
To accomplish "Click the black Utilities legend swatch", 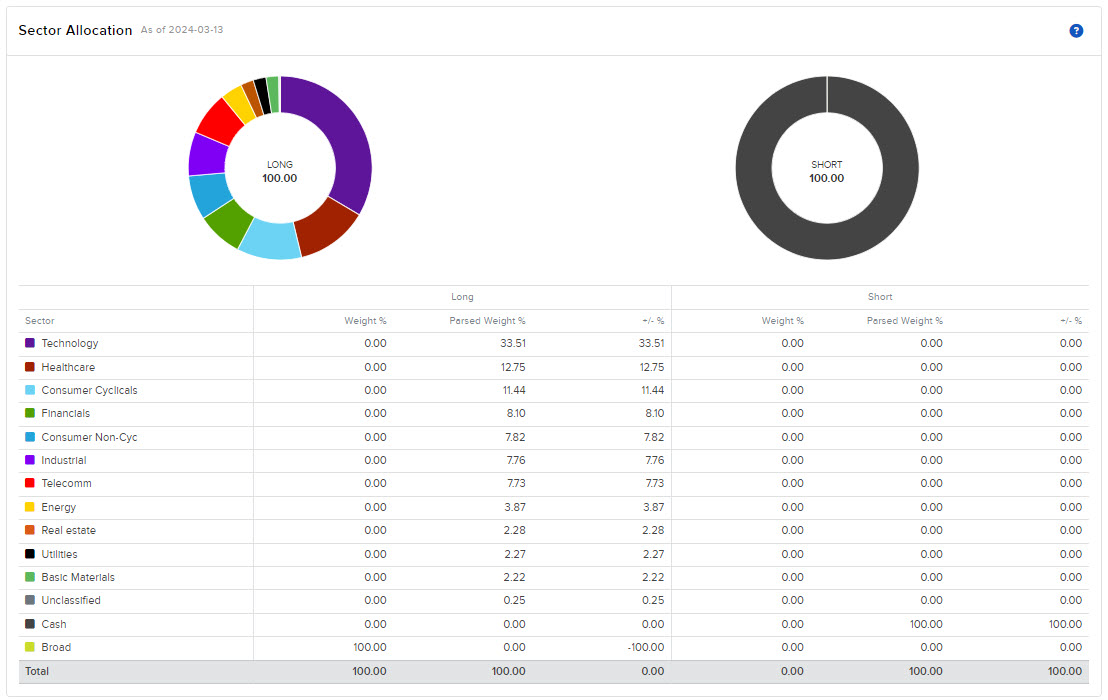I will pyautogui.click(x=30, y=554).
